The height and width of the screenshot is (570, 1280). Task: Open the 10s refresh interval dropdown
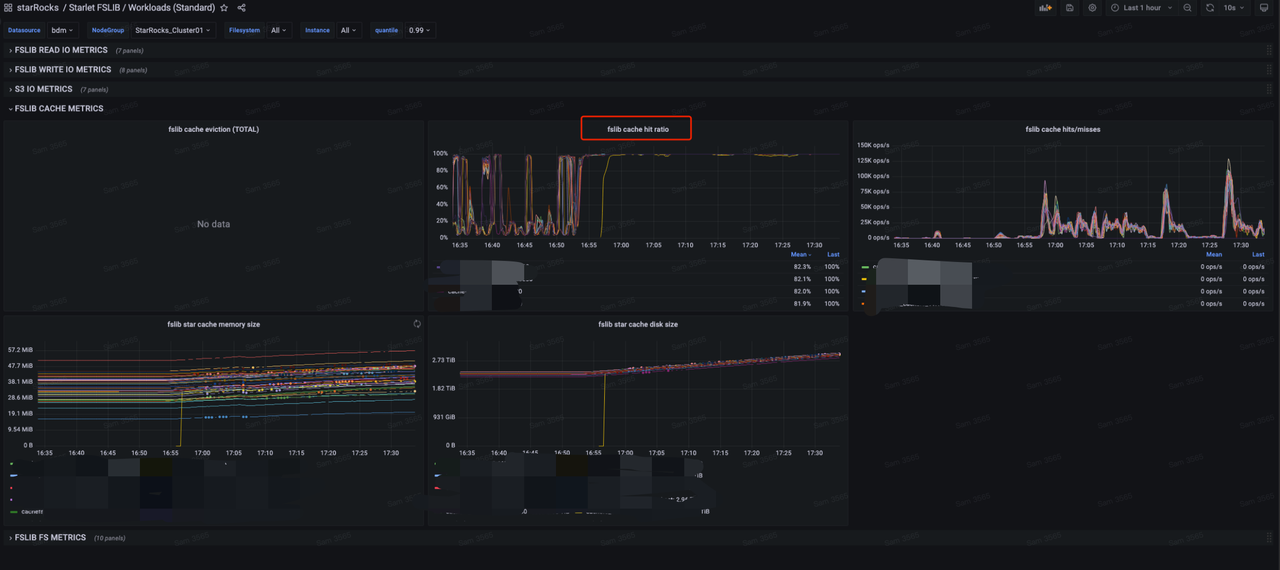1237,7
